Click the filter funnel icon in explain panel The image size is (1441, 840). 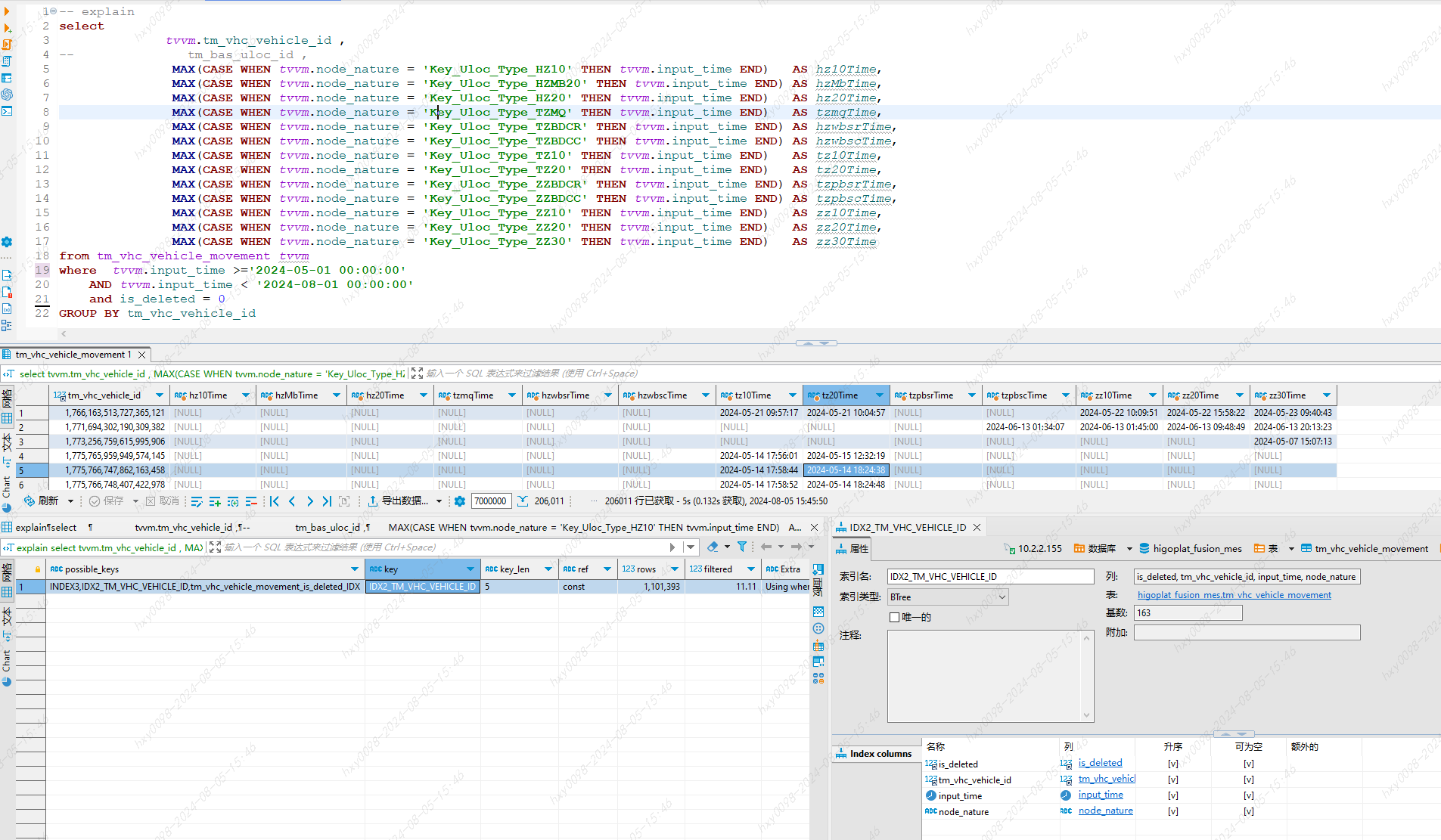click(x=742, y=547)
